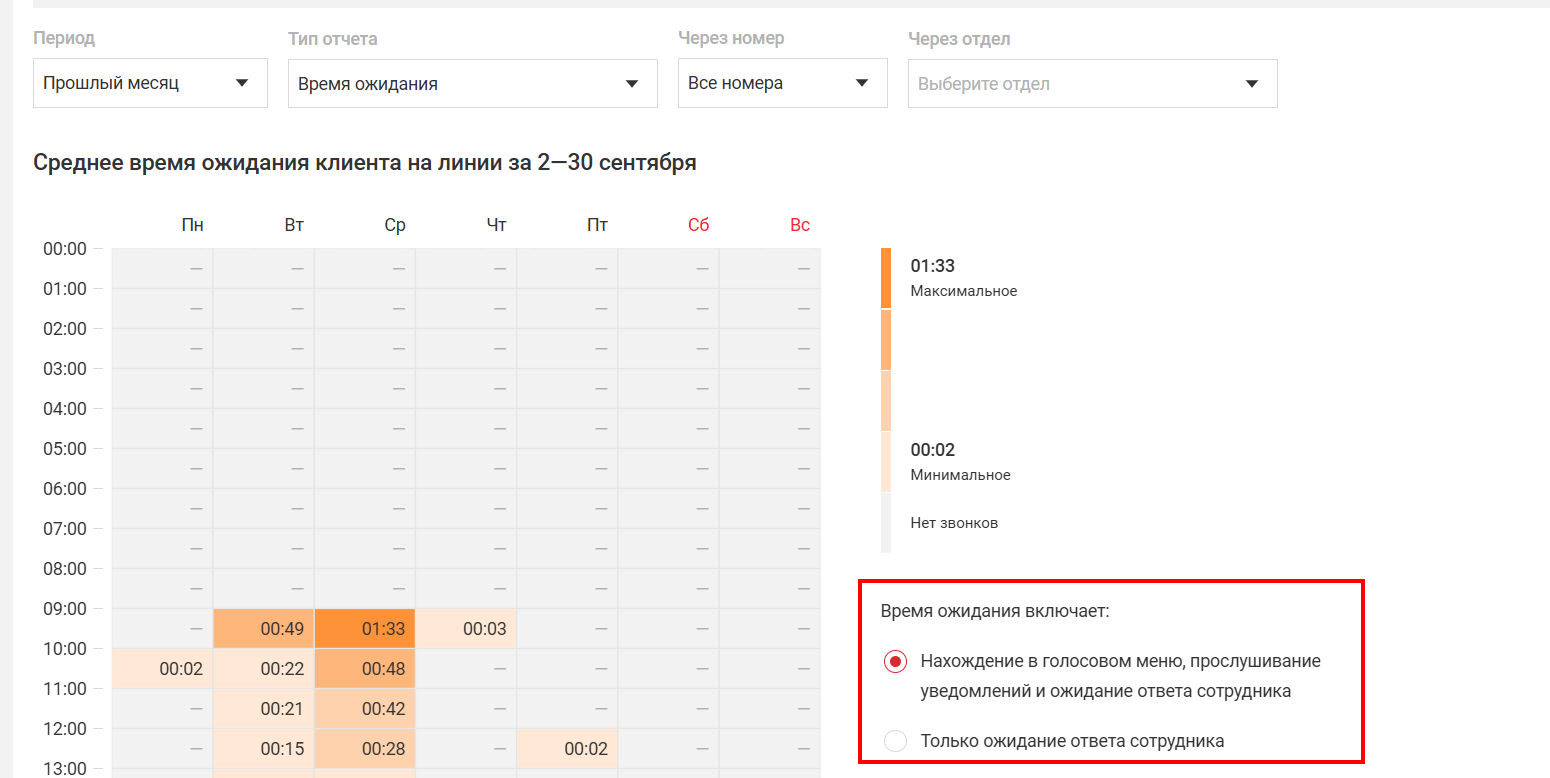Click the 00:03 cell on Thursday
Viewport: 1550px width, 778px height.
466,629
